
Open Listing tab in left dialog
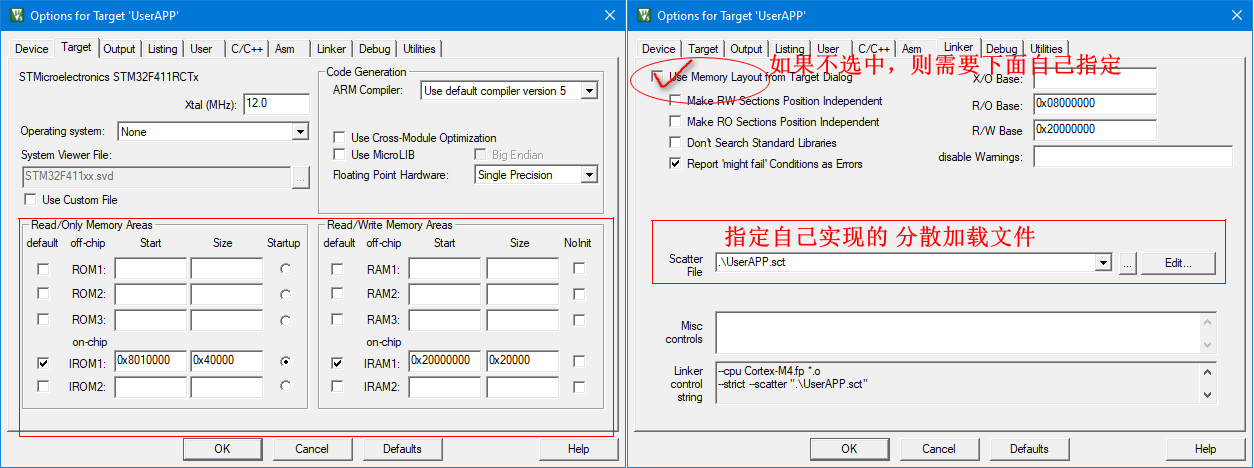pyautogui.click(x=162, y=49)
